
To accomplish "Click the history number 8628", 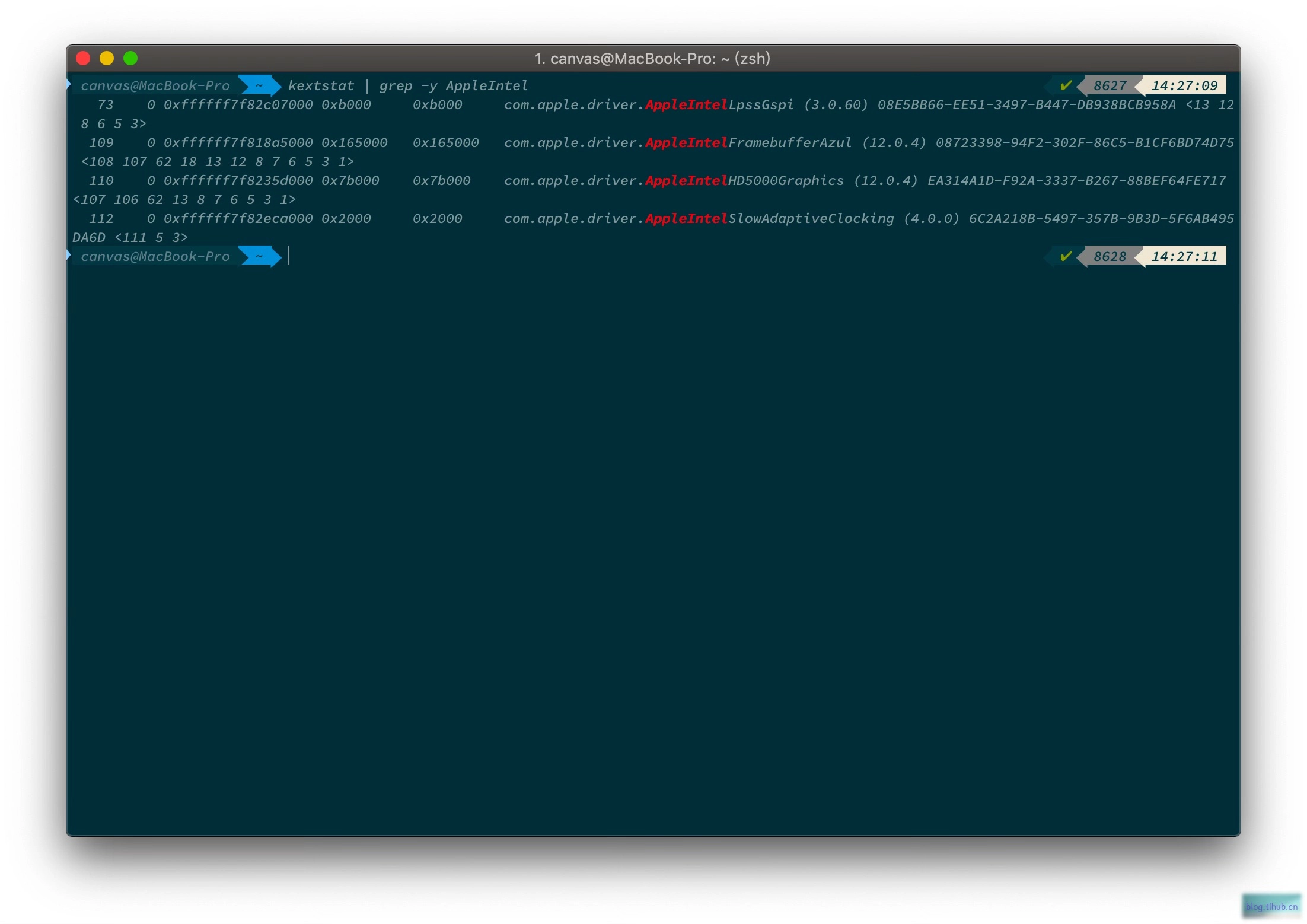I will click(x=1110, y=257).
